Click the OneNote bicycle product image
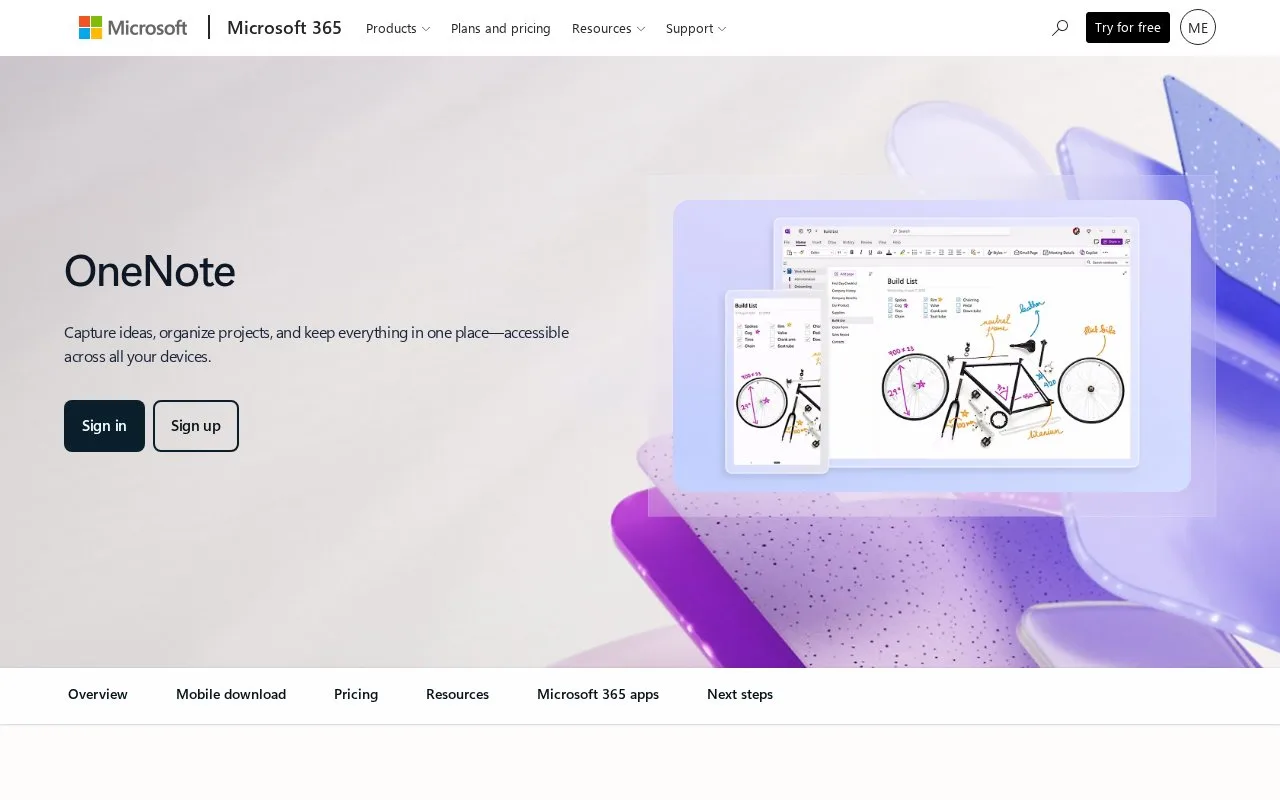Viewport: 1280px width, 800px height. point(932,346)
